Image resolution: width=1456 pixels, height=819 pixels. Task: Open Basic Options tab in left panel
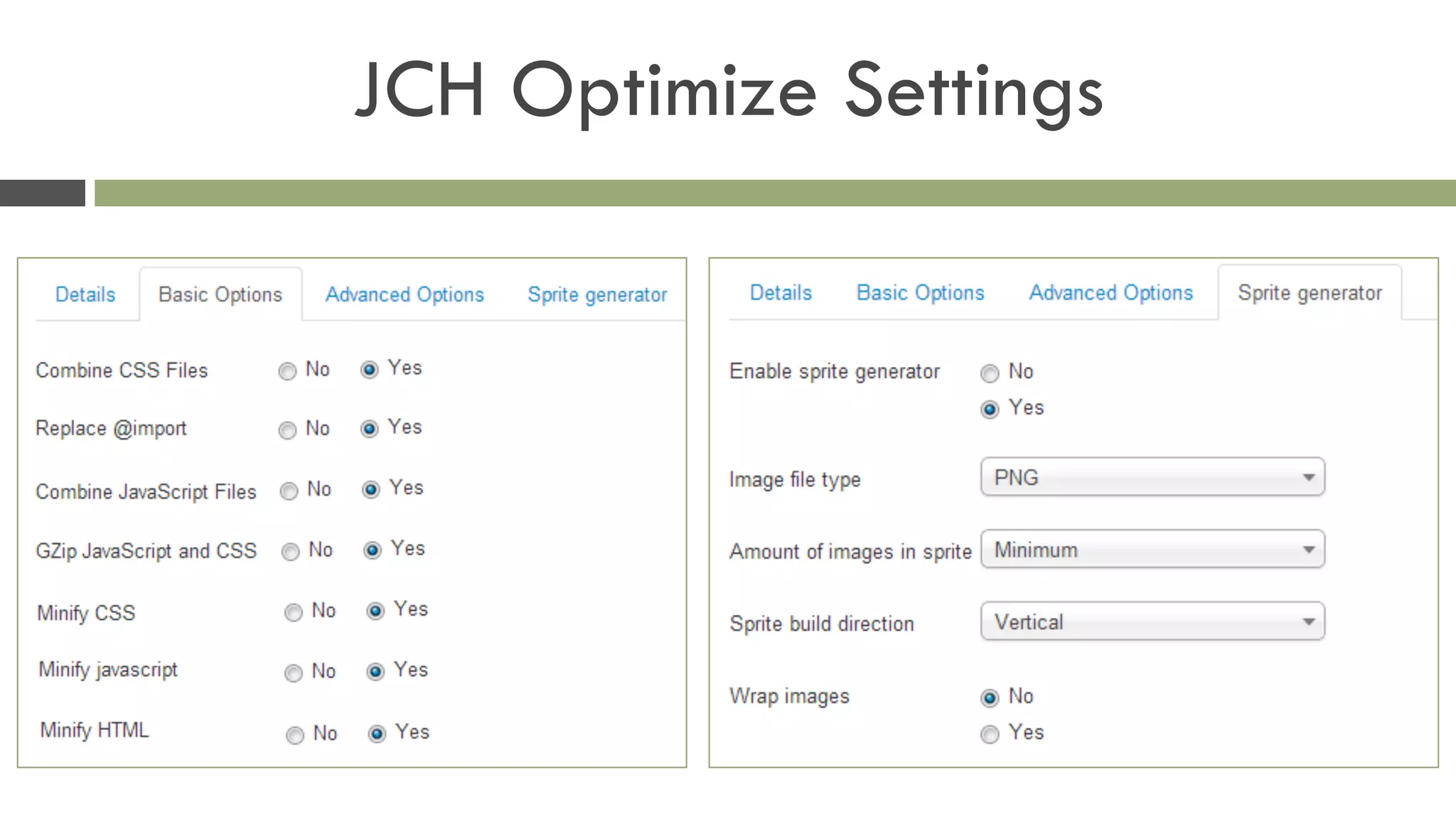(220, 294)
